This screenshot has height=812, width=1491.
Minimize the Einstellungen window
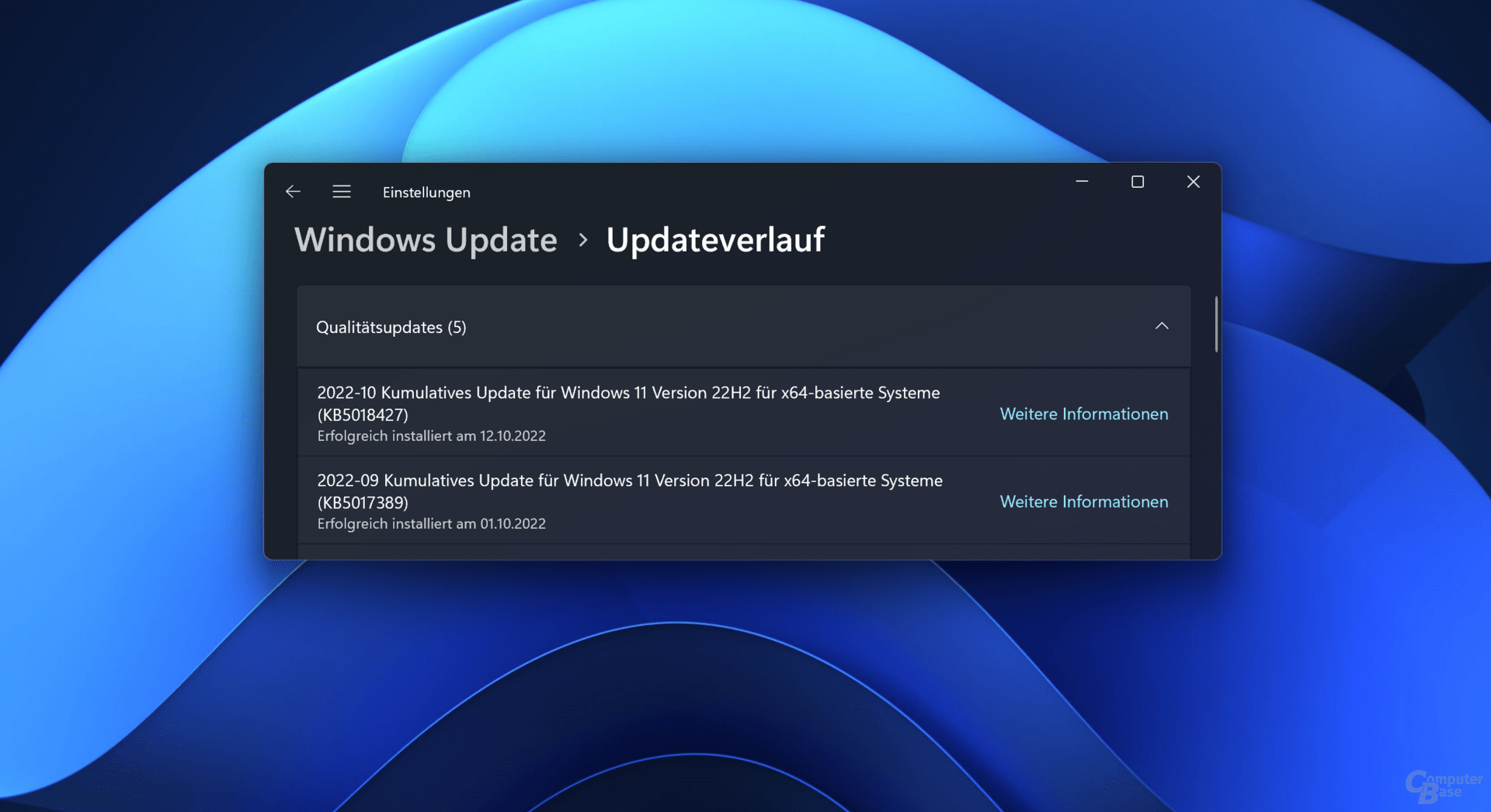point(1082,182)
